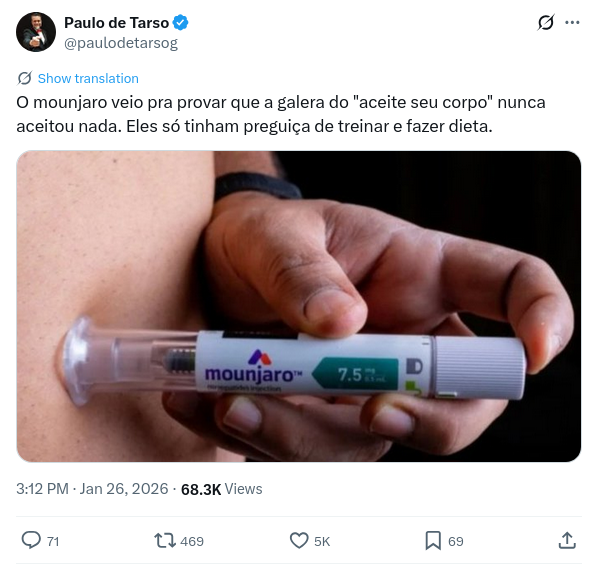Click the Grok icon at top right
598x564 pixels.
tap(545, 23)
